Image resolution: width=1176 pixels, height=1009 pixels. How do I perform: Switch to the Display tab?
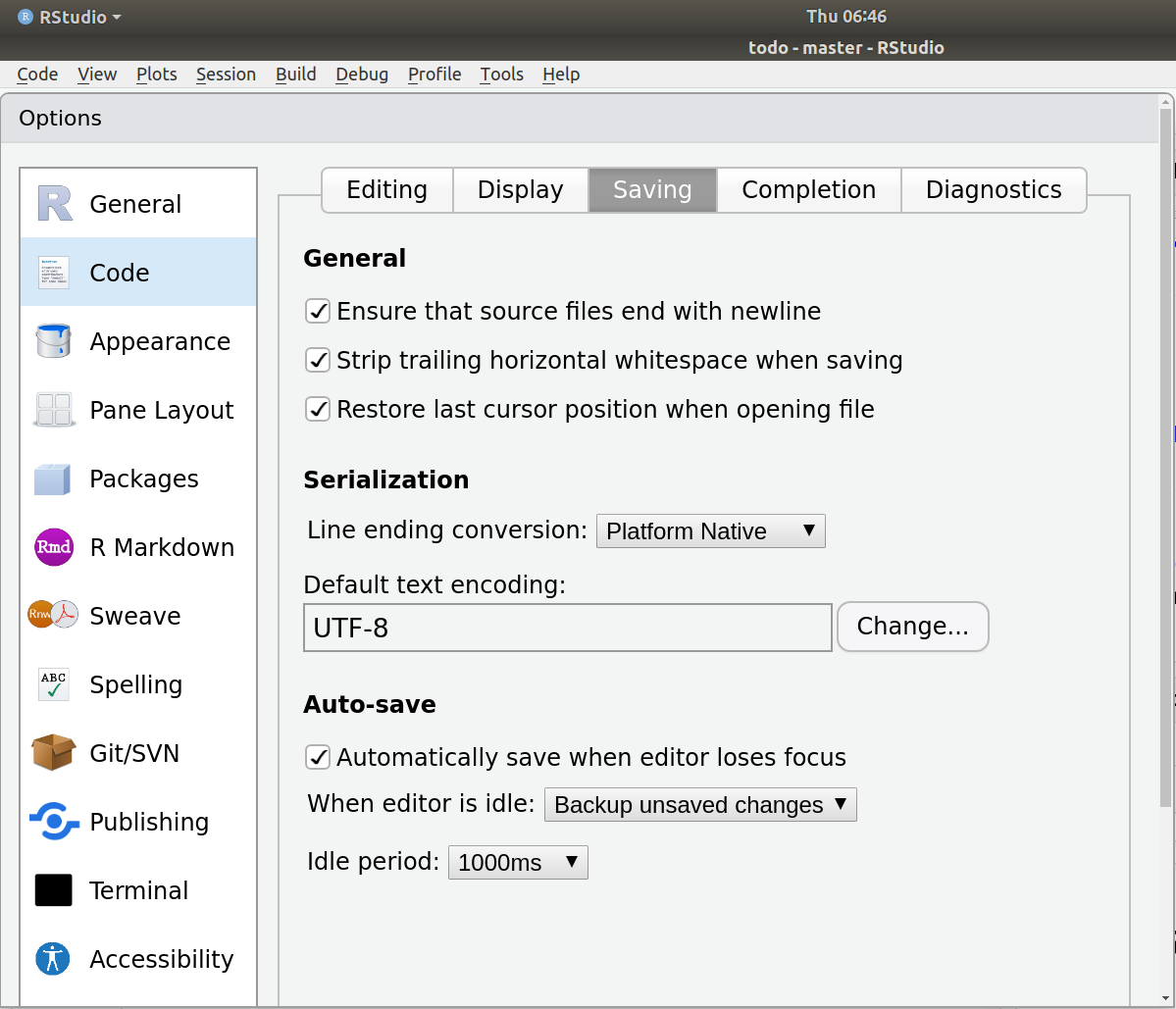click(x=521, y=189)
